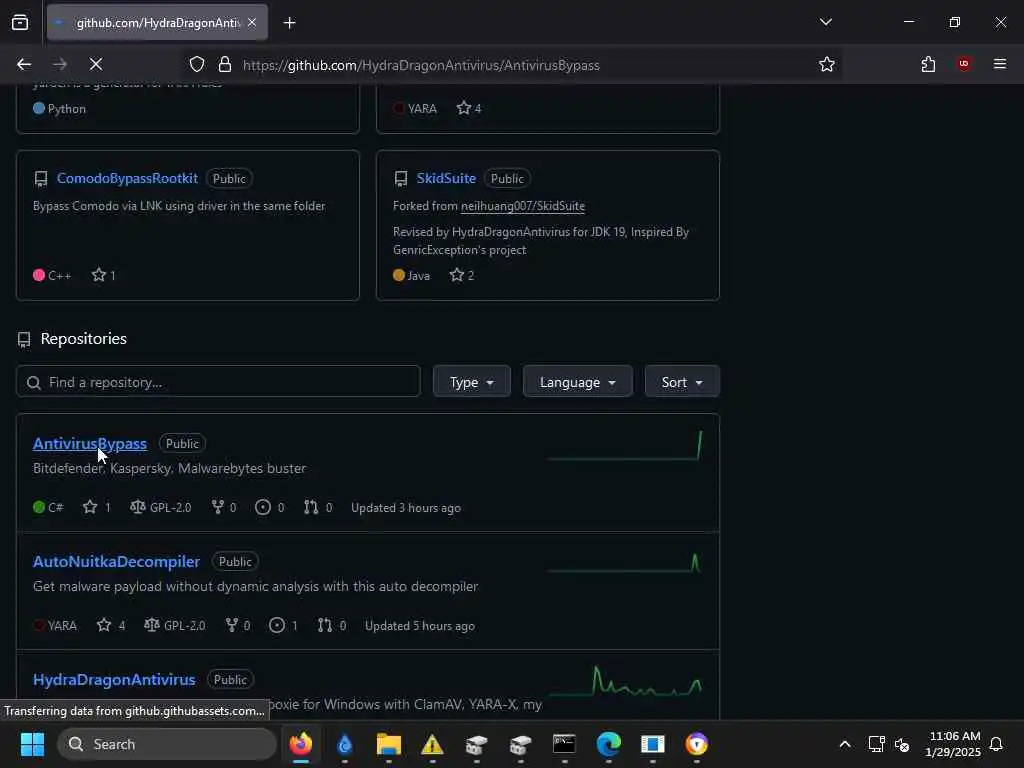Click the star count on ComodoBypassRootkit card

pyautogui.click(x=104, y=275)
